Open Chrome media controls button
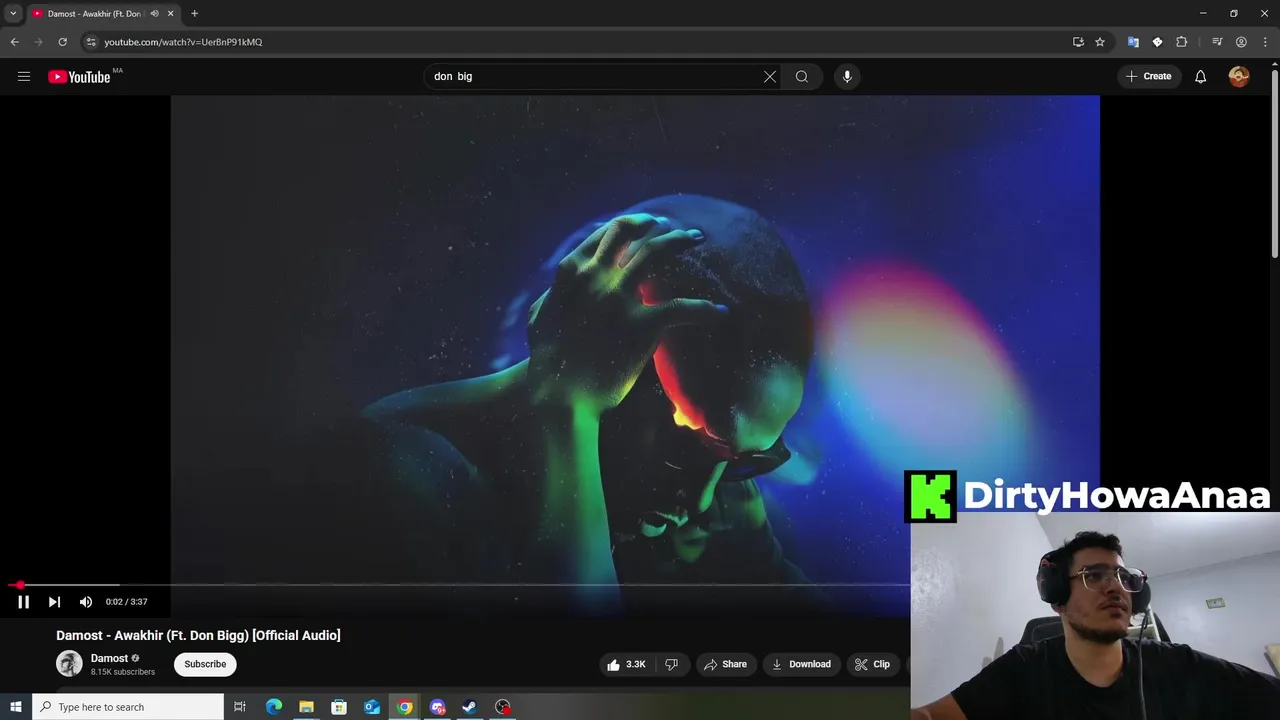 click(x=1217, y=42)
